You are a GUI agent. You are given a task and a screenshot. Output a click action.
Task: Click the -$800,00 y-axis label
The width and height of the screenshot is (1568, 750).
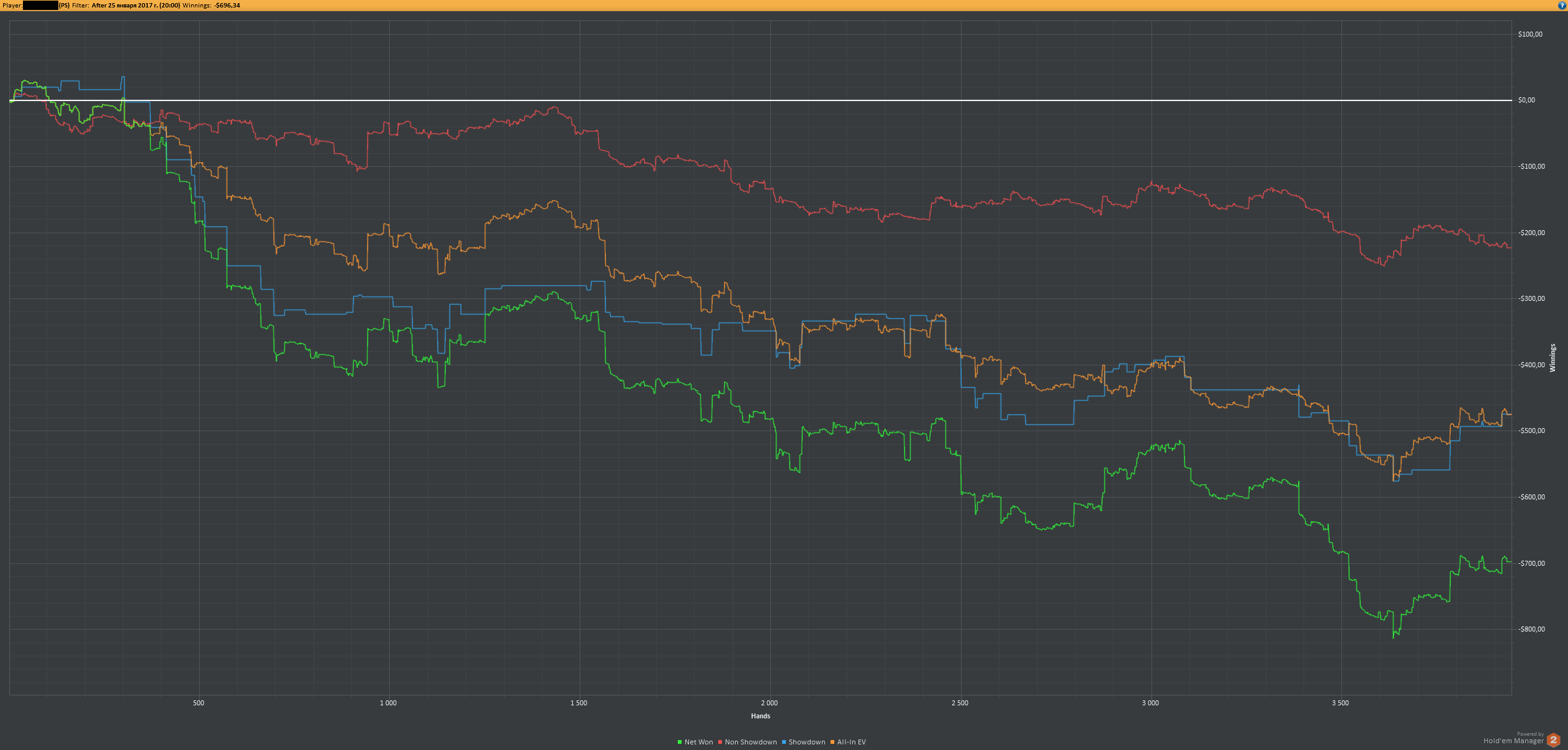pyautogui.click(x=1531, y=629)
